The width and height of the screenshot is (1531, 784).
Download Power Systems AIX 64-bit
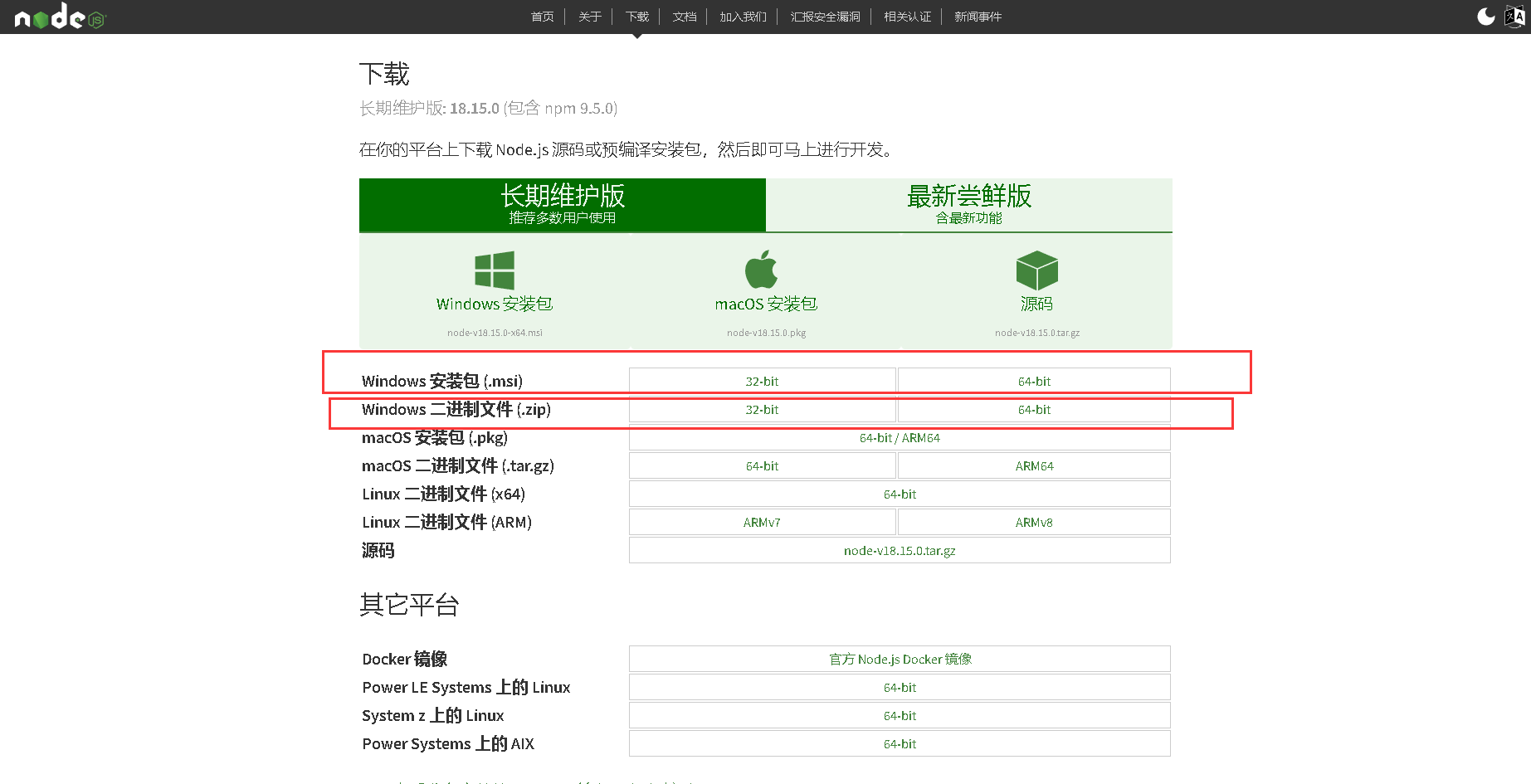click(900, 744)
